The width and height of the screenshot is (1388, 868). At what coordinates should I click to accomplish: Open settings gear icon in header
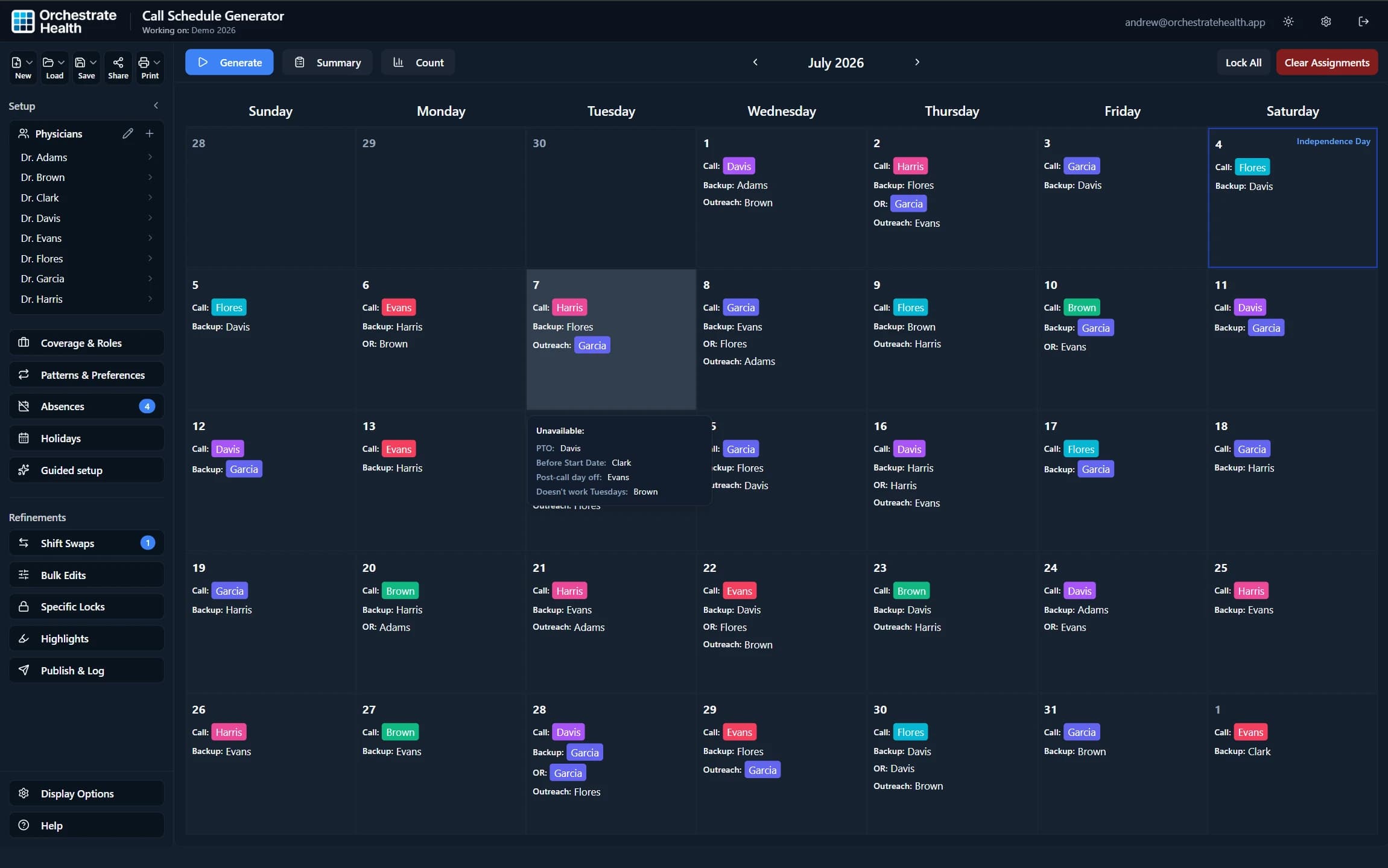tap(1326, 22)
